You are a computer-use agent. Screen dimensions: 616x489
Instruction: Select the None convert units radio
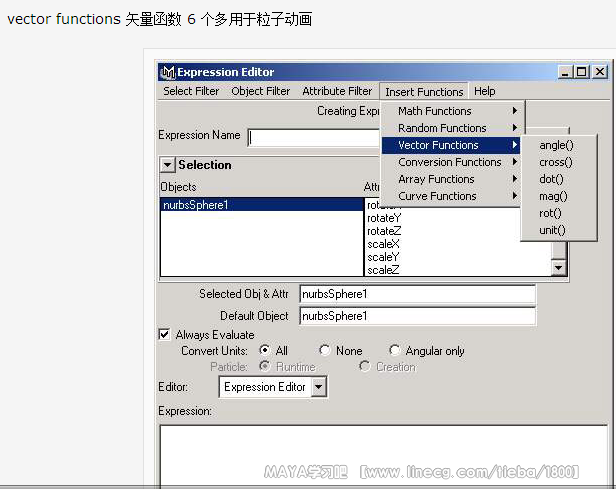[325, 351]
